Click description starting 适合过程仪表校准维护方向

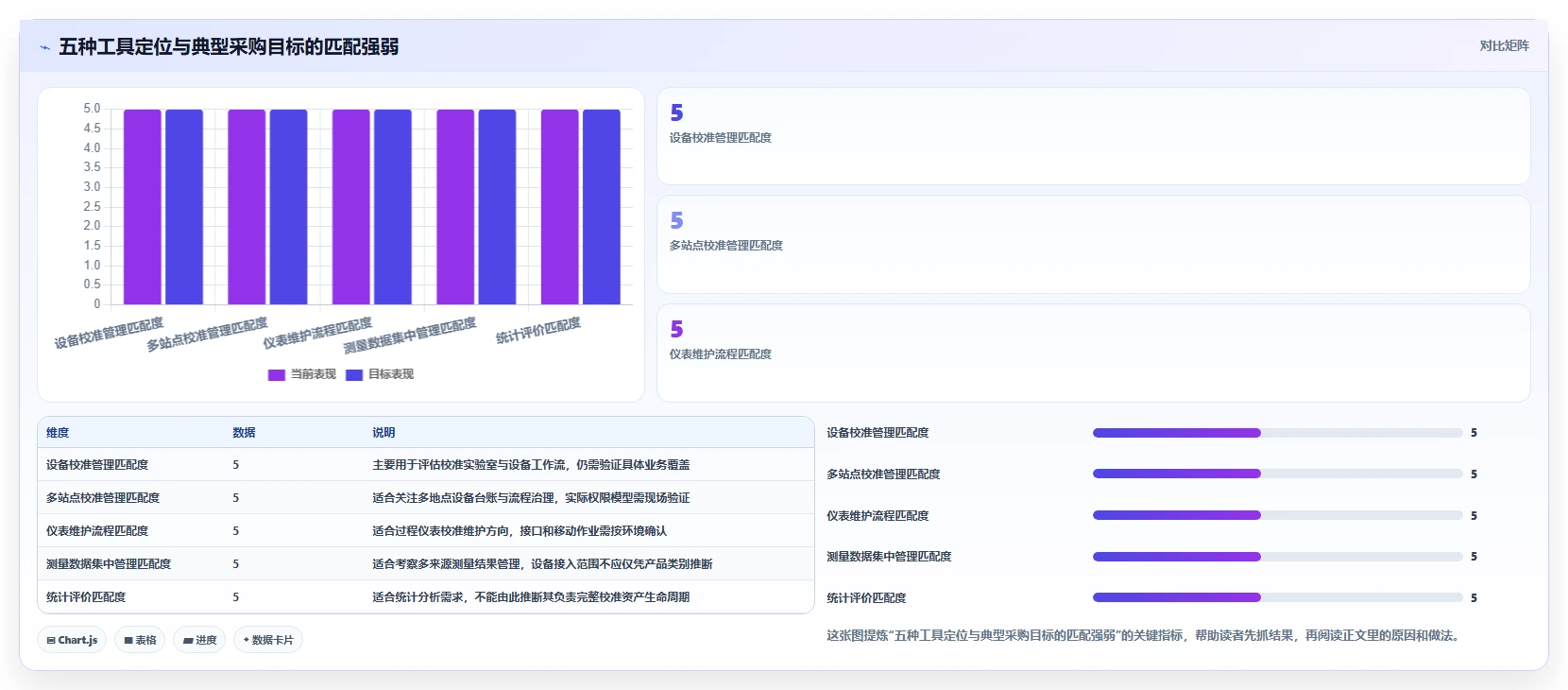[x=520, y=531]
